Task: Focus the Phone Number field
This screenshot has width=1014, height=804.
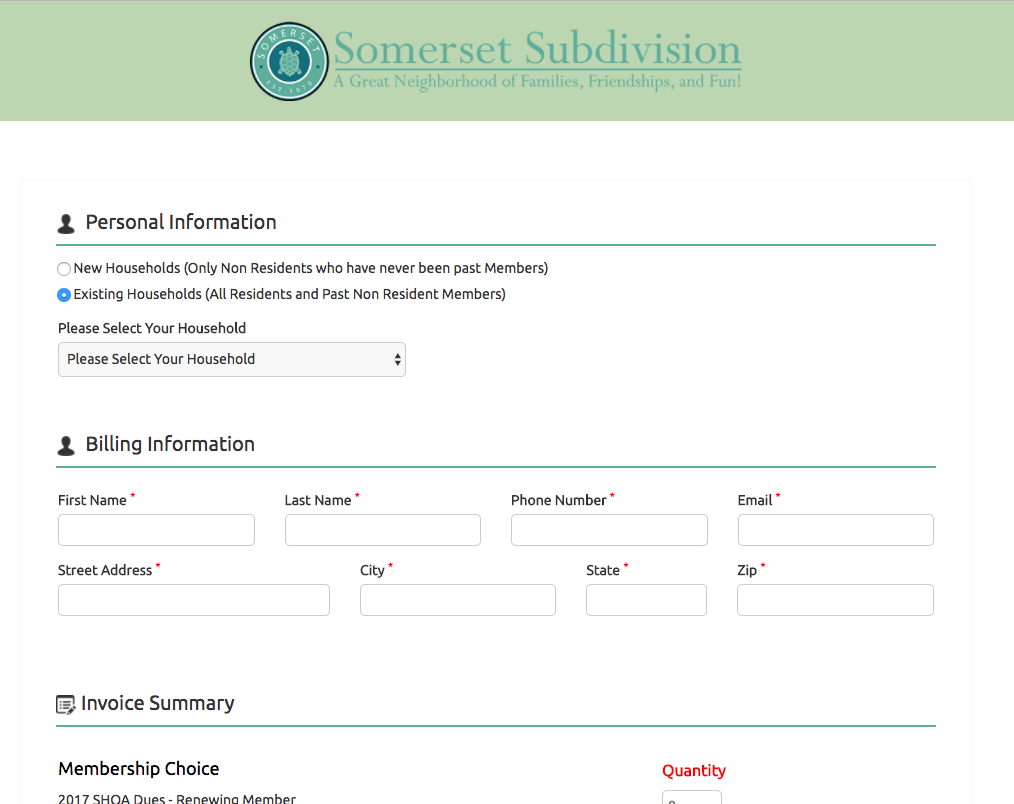Action: pyautogui.click(x=609, y=530)
